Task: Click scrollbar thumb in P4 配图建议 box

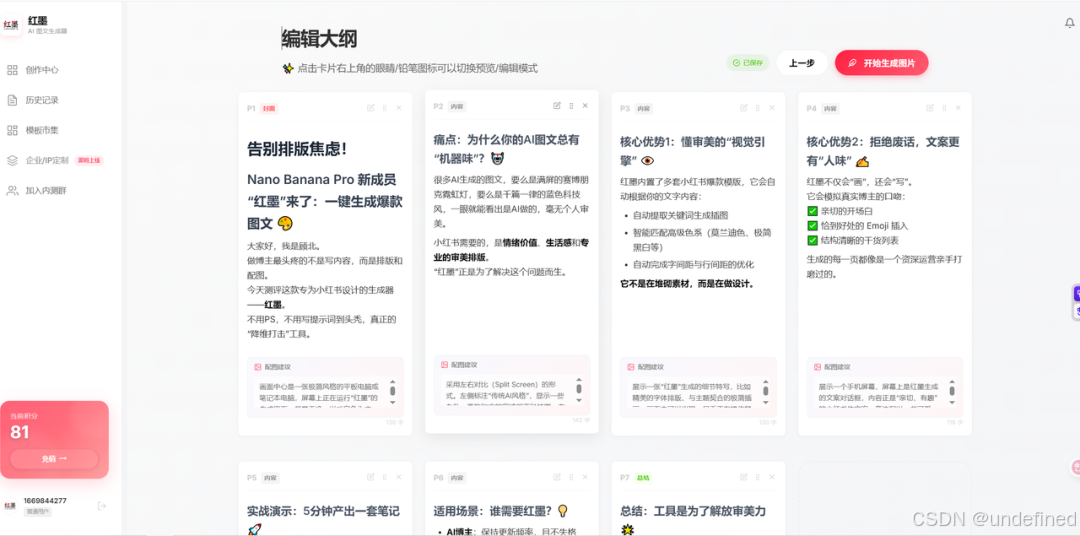Action: (x=953, y=391)
